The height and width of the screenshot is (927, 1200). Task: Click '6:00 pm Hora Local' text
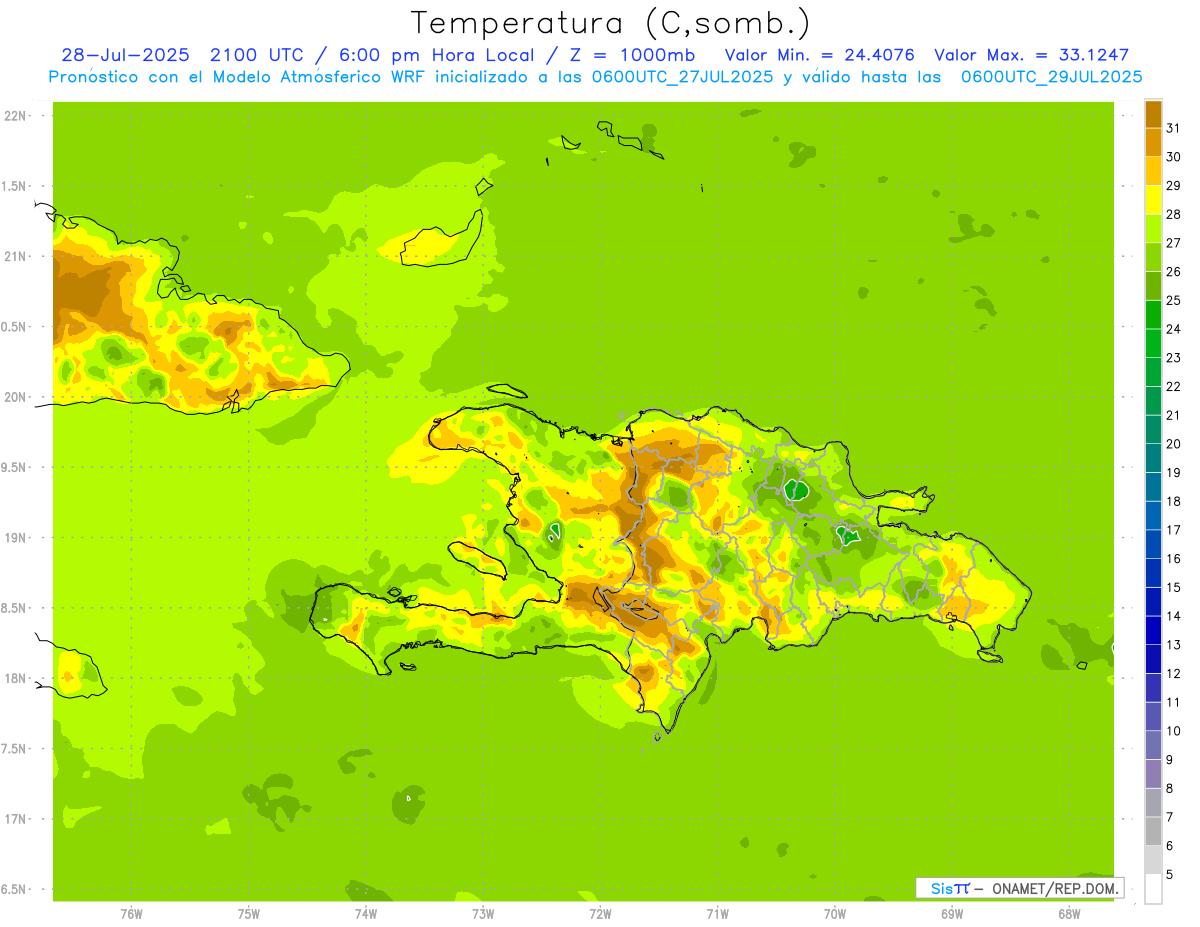436,55
